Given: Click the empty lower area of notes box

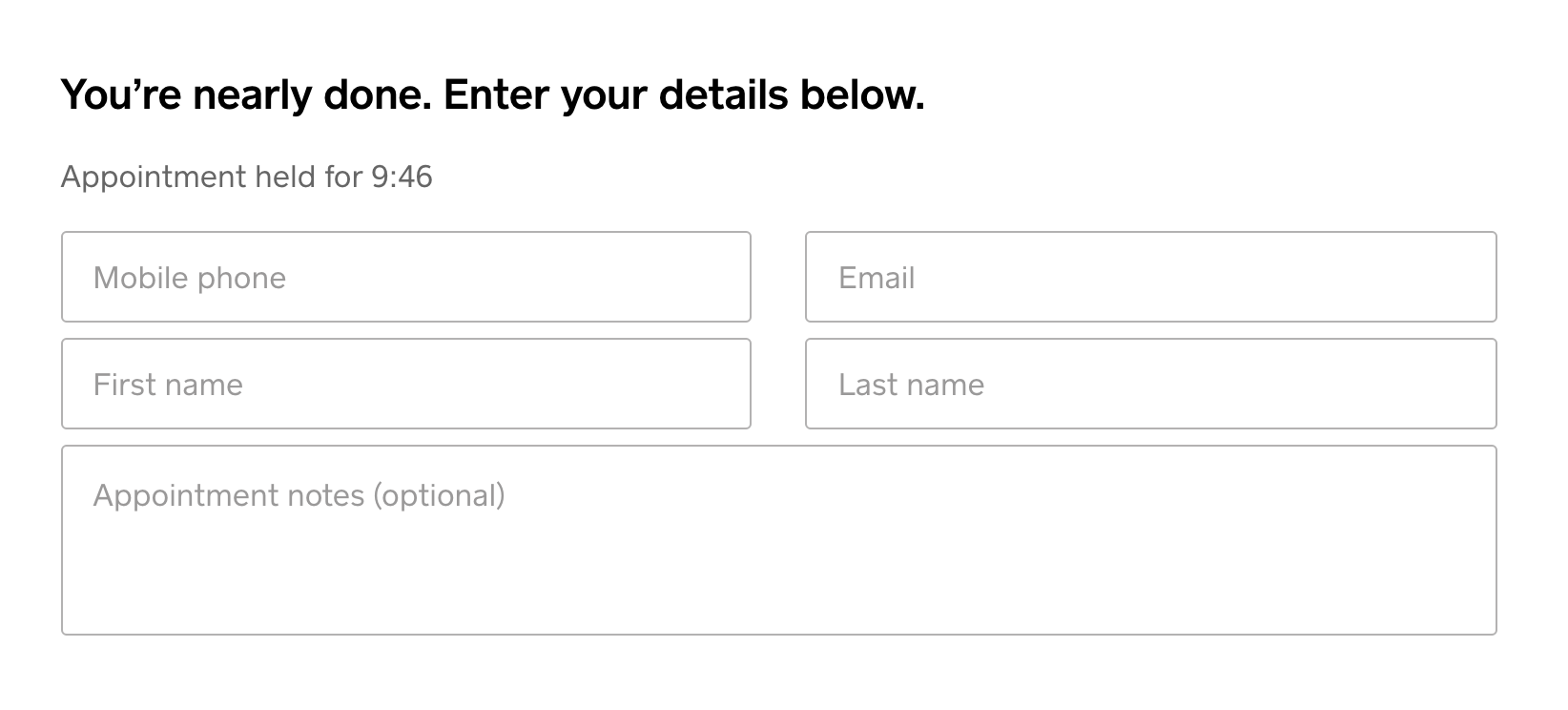Looking at the screenshot, I should click(778, 592).
